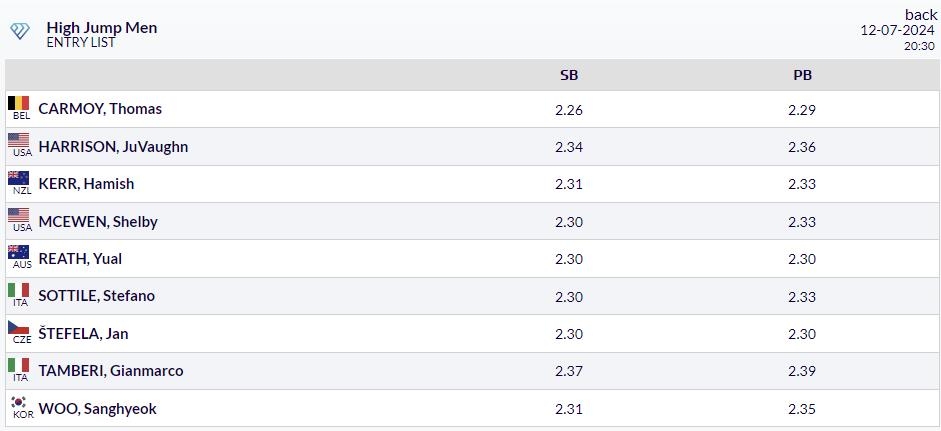Click the New Zealand flag beside KERR

point(19,178)
